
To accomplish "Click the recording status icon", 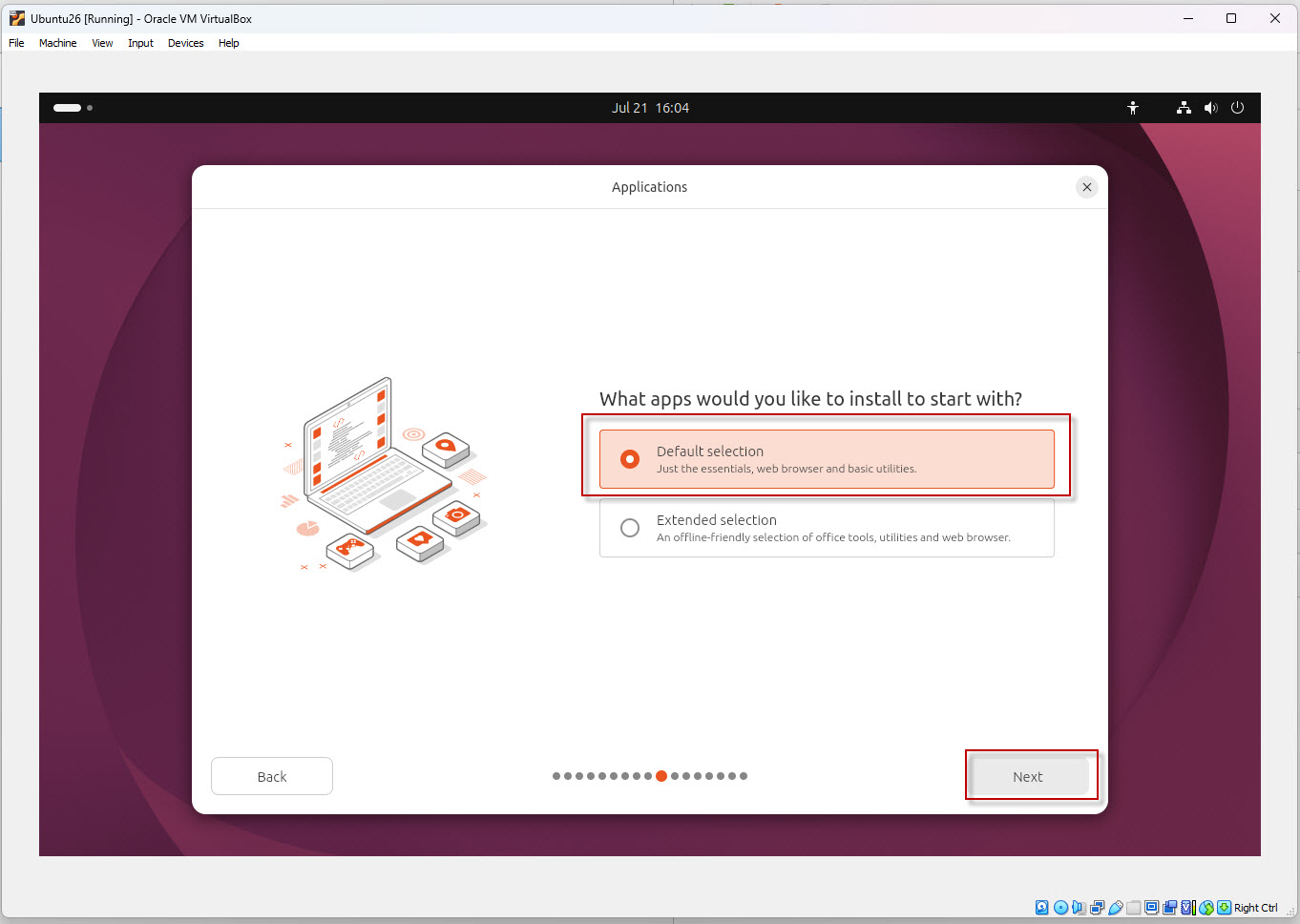I will click(1169, 908).
